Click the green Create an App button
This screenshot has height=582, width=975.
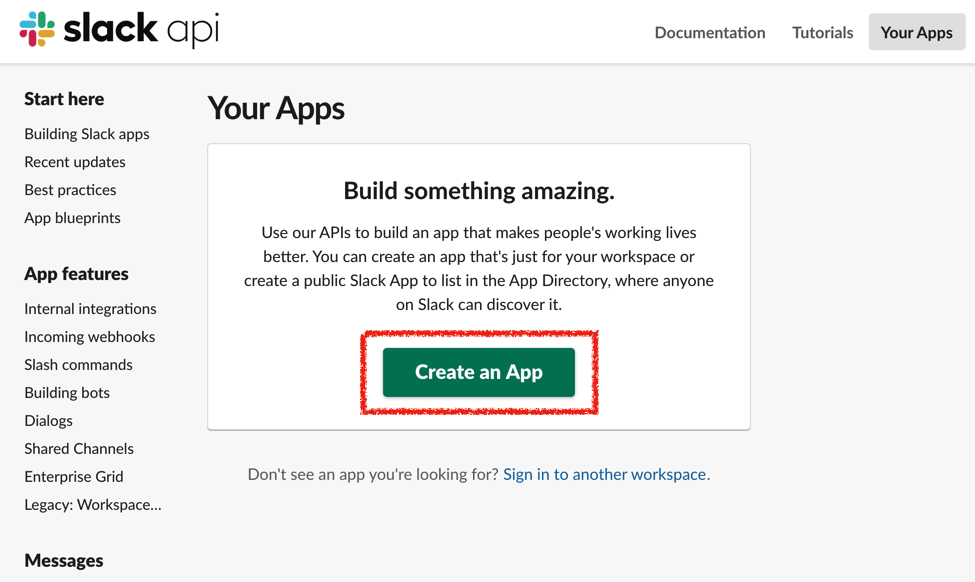[479, 372]
